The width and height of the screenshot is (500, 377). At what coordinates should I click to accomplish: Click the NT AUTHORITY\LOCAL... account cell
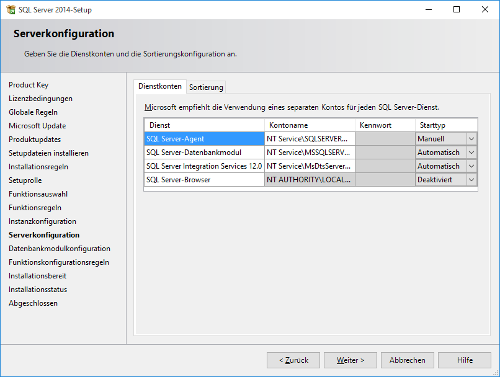click(310, 180)
